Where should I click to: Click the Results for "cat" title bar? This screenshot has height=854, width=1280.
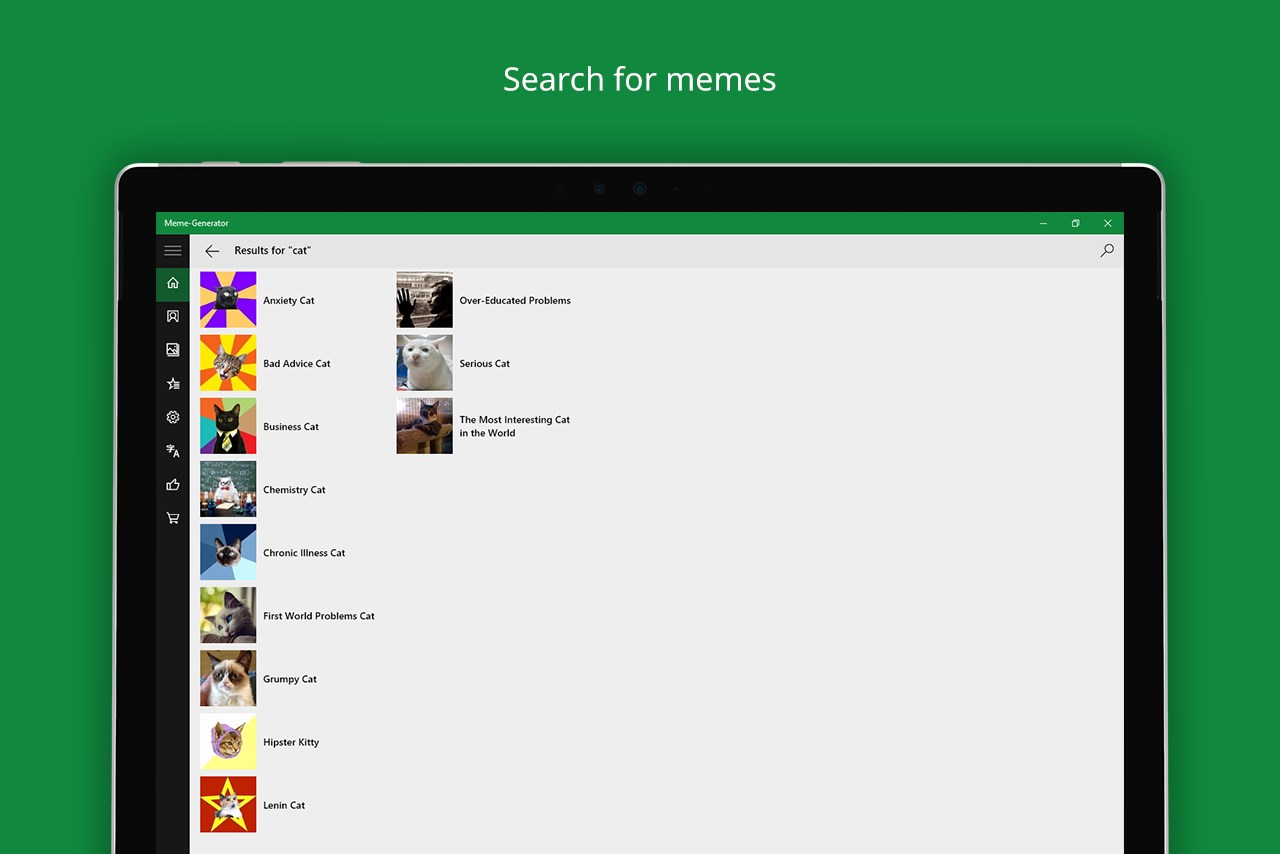click(271, 251)
